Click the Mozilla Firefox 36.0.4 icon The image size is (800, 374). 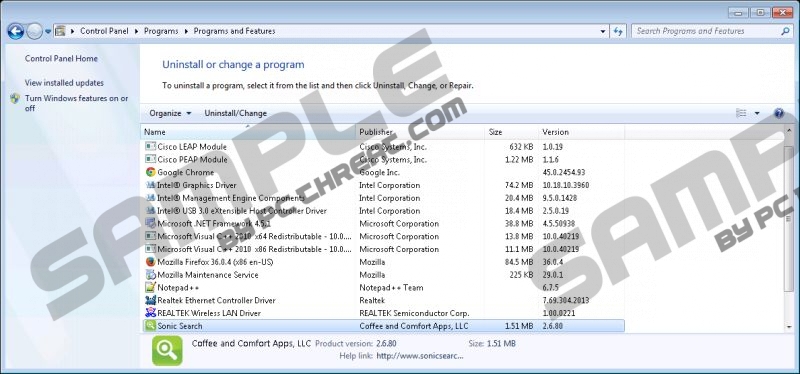(x=150, y=262)
